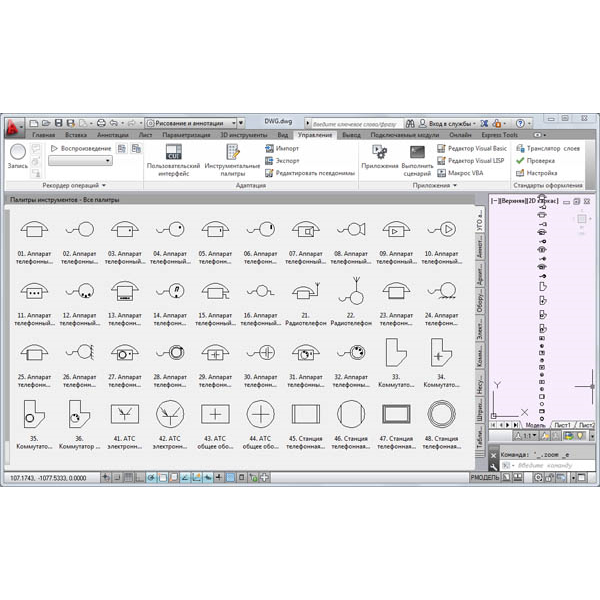Click the Приложения load application gear icon

coord(380,156)
